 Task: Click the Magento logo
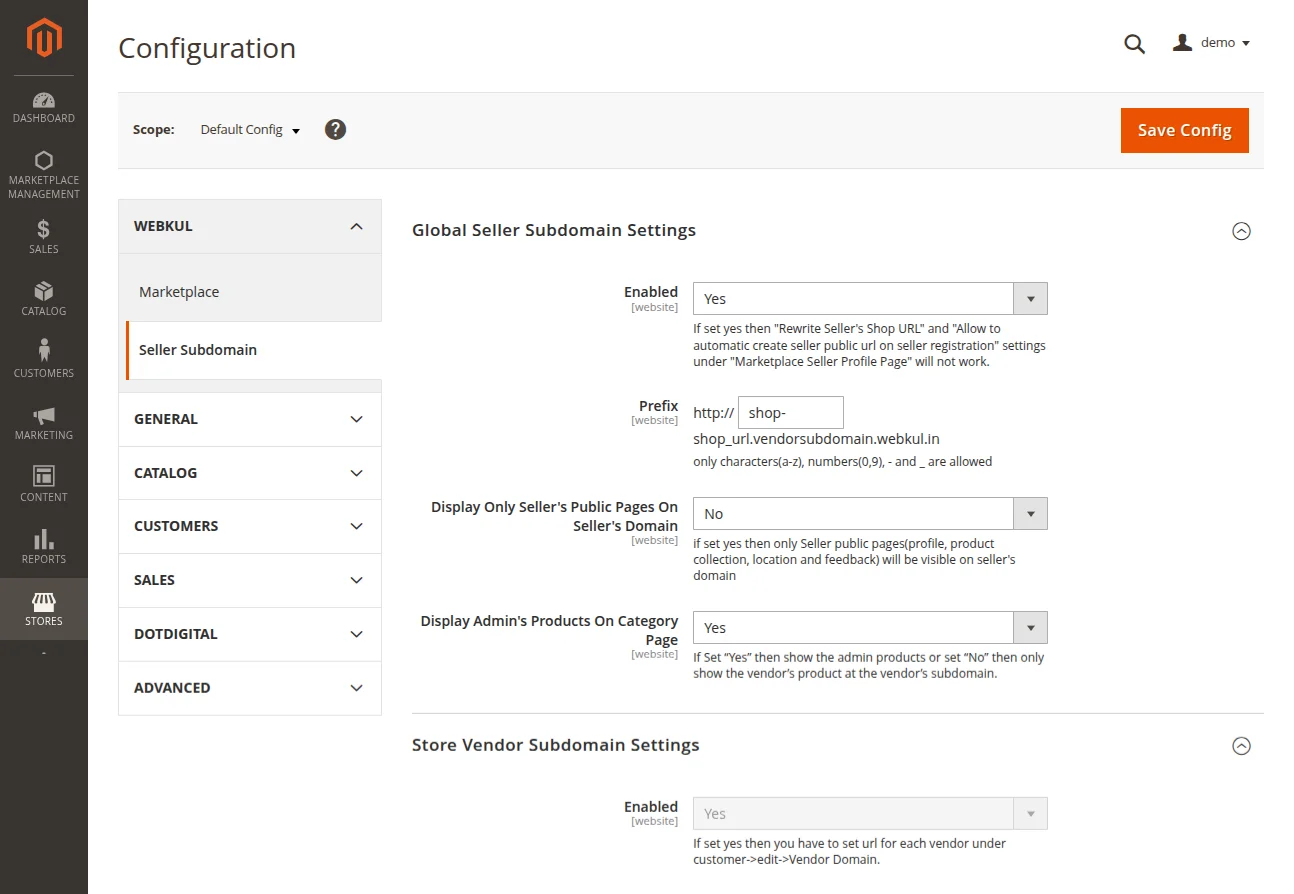(43, 38)
